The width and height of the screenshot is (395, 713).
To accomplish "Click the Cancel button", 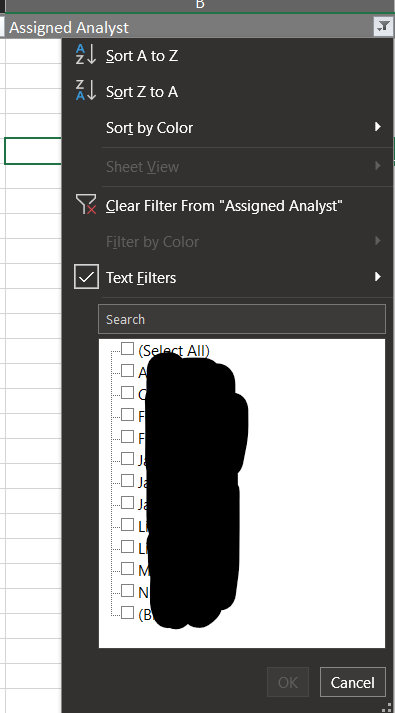I will pyautogui.click(x=353, y=682).
